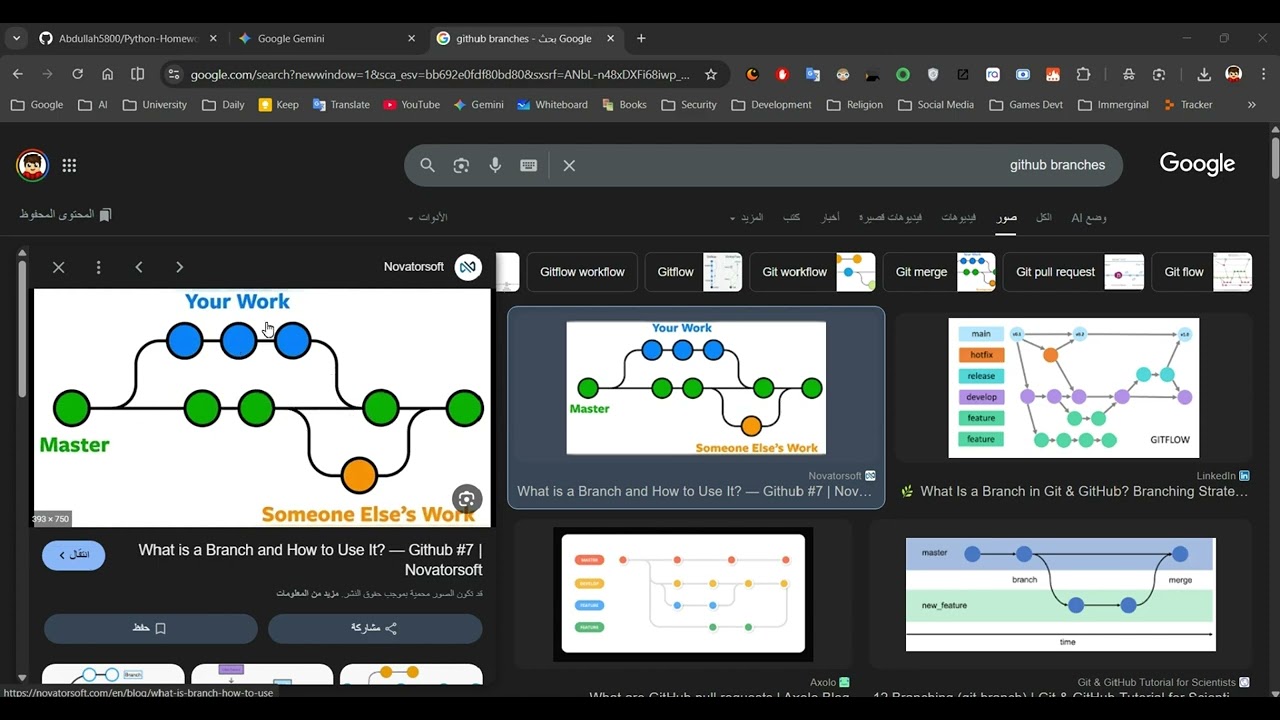Search inside the previewed image with Lens
Screen dimensions: 1280x720
point(467,499)
